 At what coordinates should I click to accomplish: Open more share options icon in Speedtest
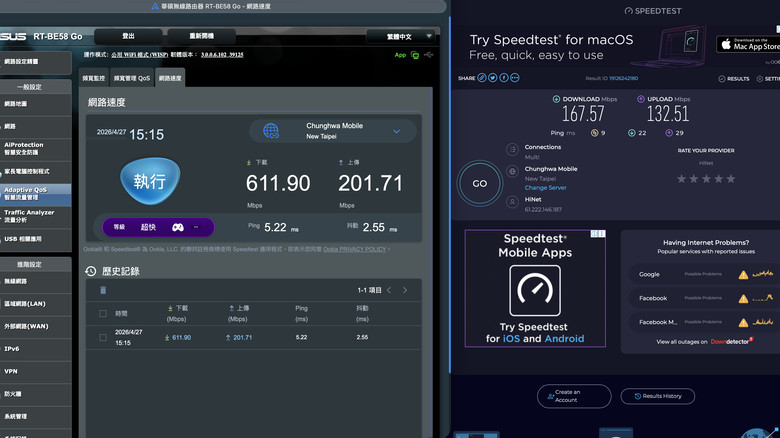tap(515, 78)
